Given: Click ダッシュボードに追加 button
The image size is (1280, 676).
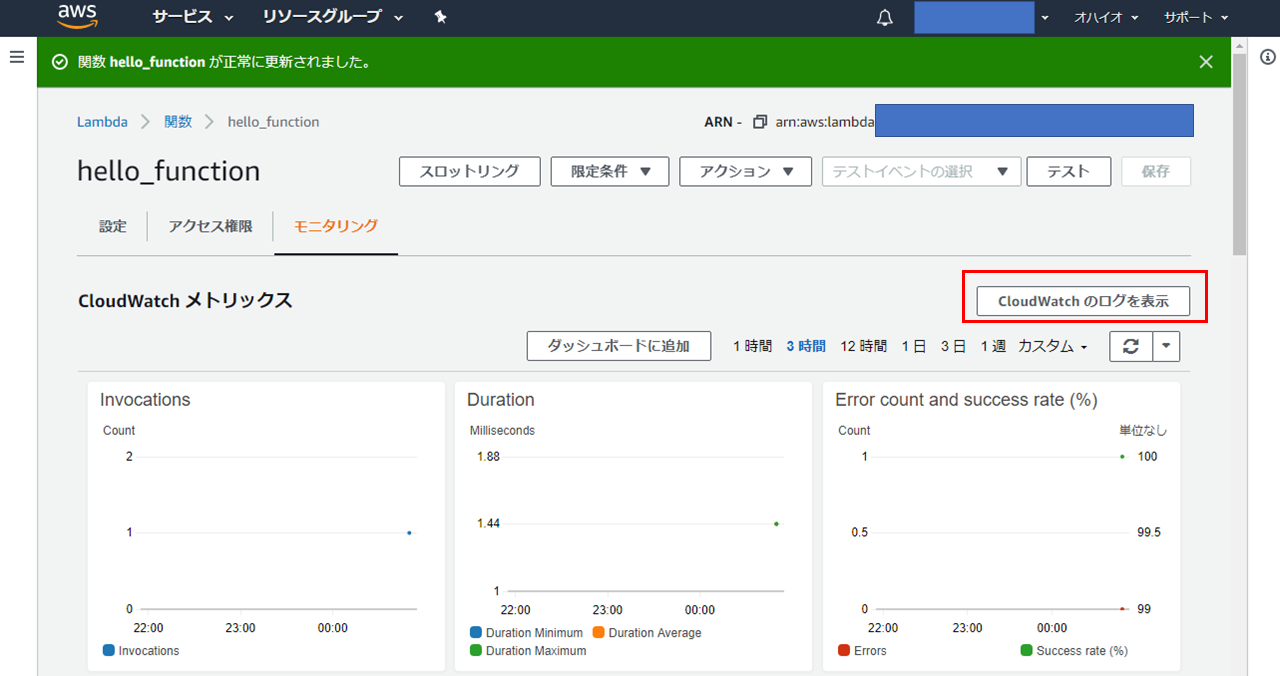Looking at the screenshot, I should (619, 346).
